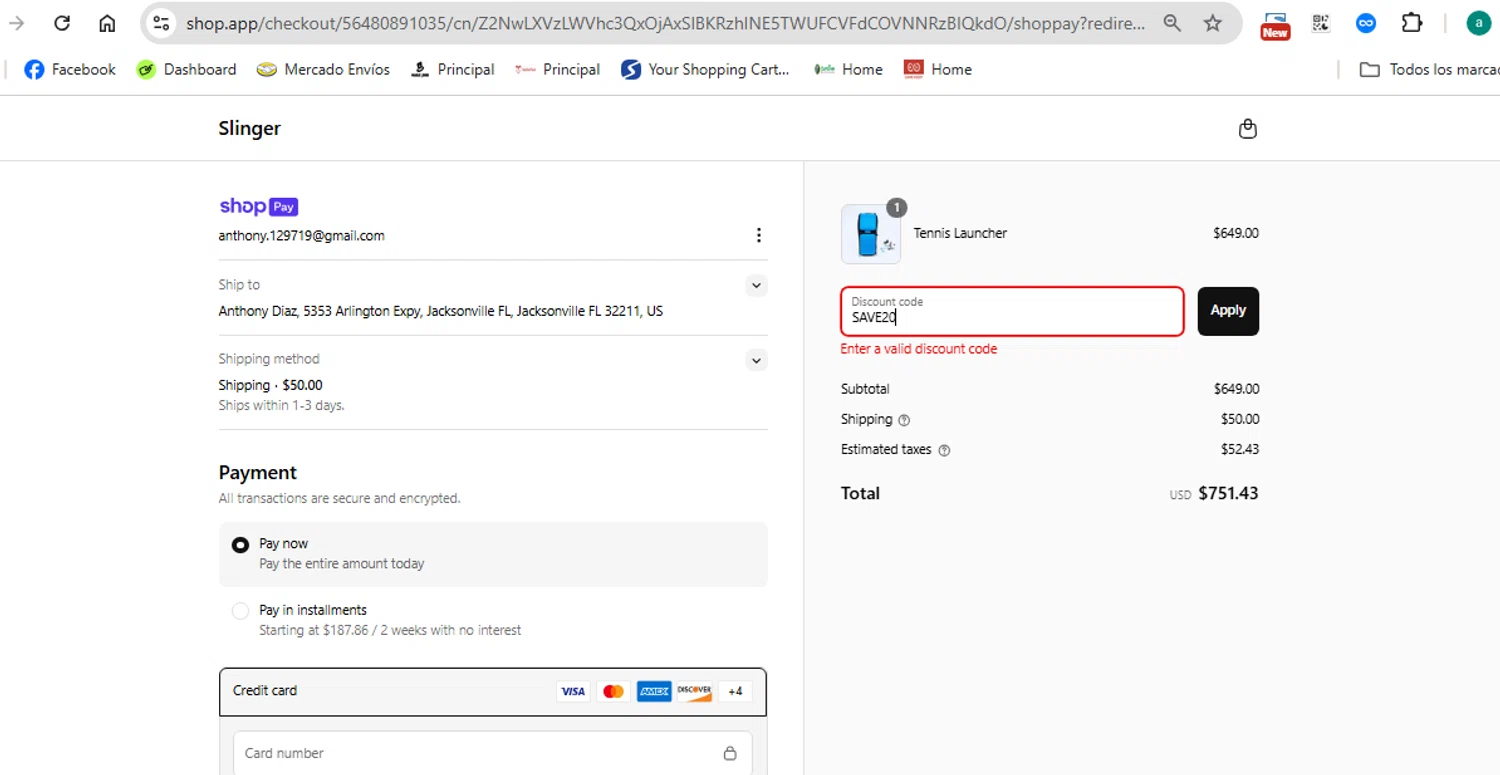Click the Tennis Launcher product name

(x=960, y=233)
